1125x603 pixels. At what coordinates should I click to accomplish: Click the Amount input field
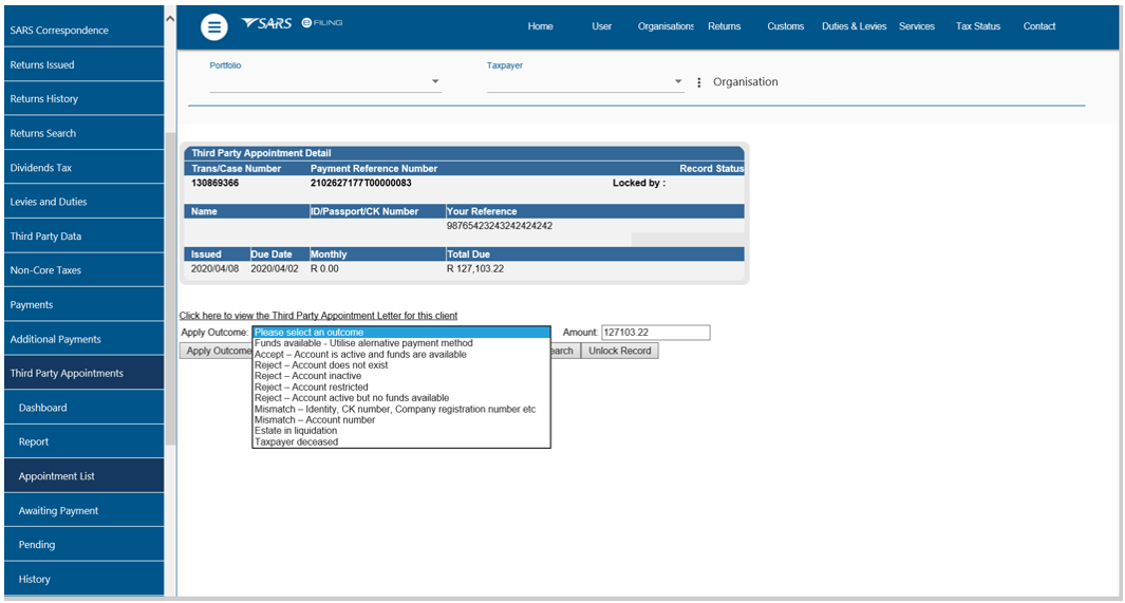pos(654,332)
